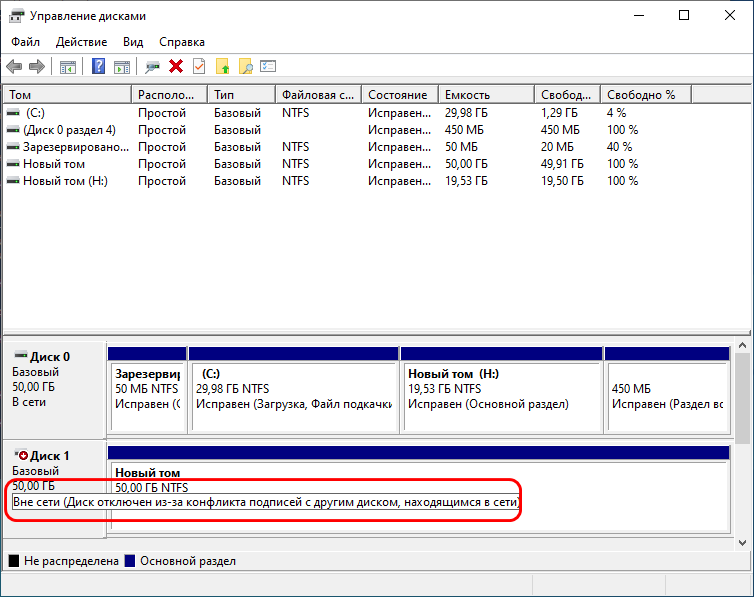754x597 pixels.
Task: Click the Forward arrow toolbar icon
Action: pyautogui.click(x=37, y=66)
